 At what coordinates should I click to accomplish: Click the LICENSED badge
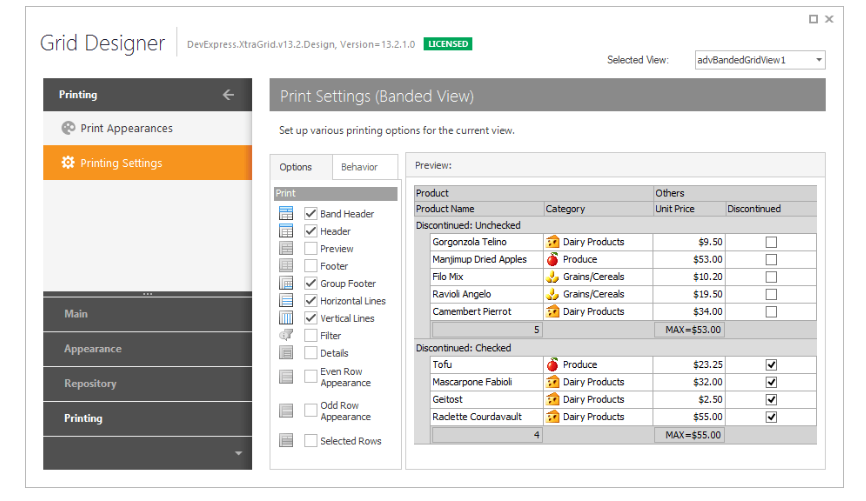tap(448, 44)
